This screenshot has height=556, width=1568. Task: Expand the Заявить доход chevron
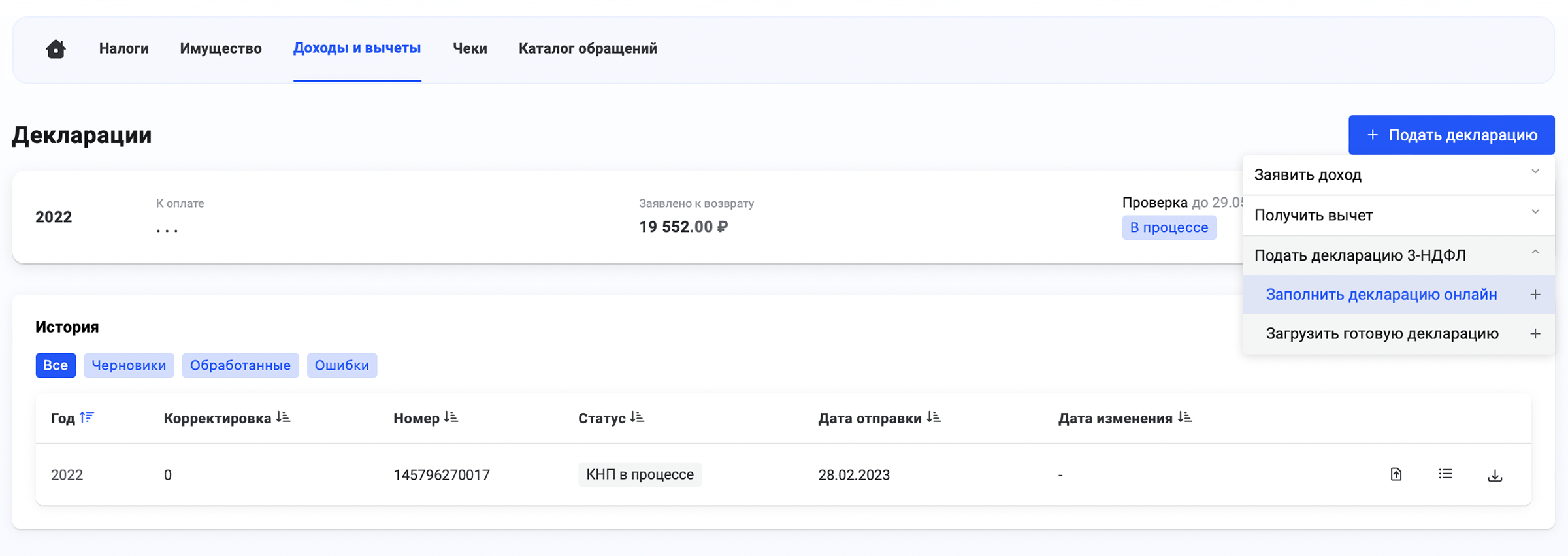[x=1535, y=172]
